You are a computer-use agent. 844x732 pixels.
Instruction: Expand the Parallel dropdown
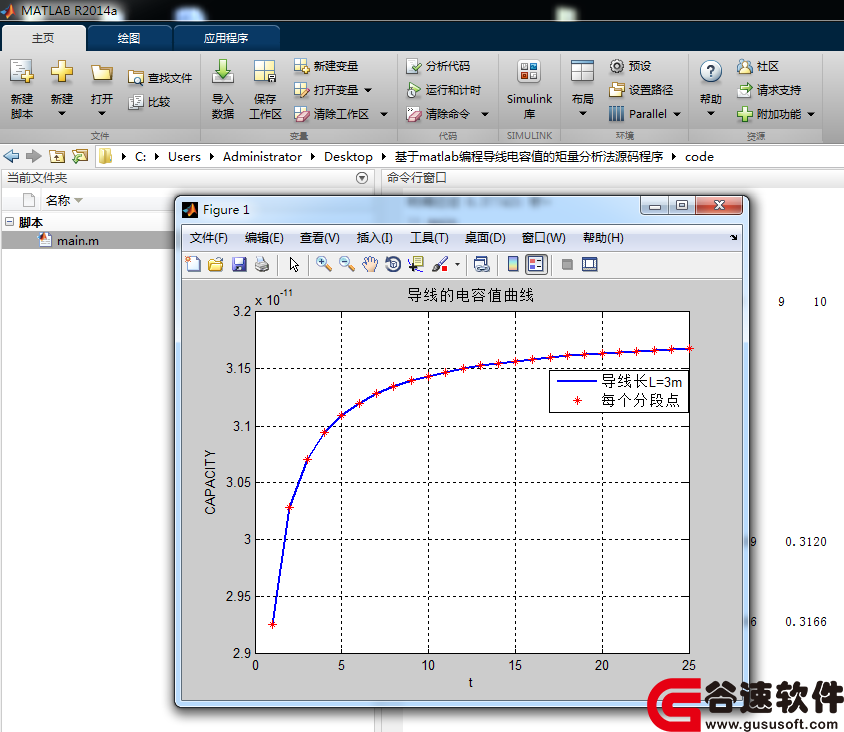click(677, 114)
